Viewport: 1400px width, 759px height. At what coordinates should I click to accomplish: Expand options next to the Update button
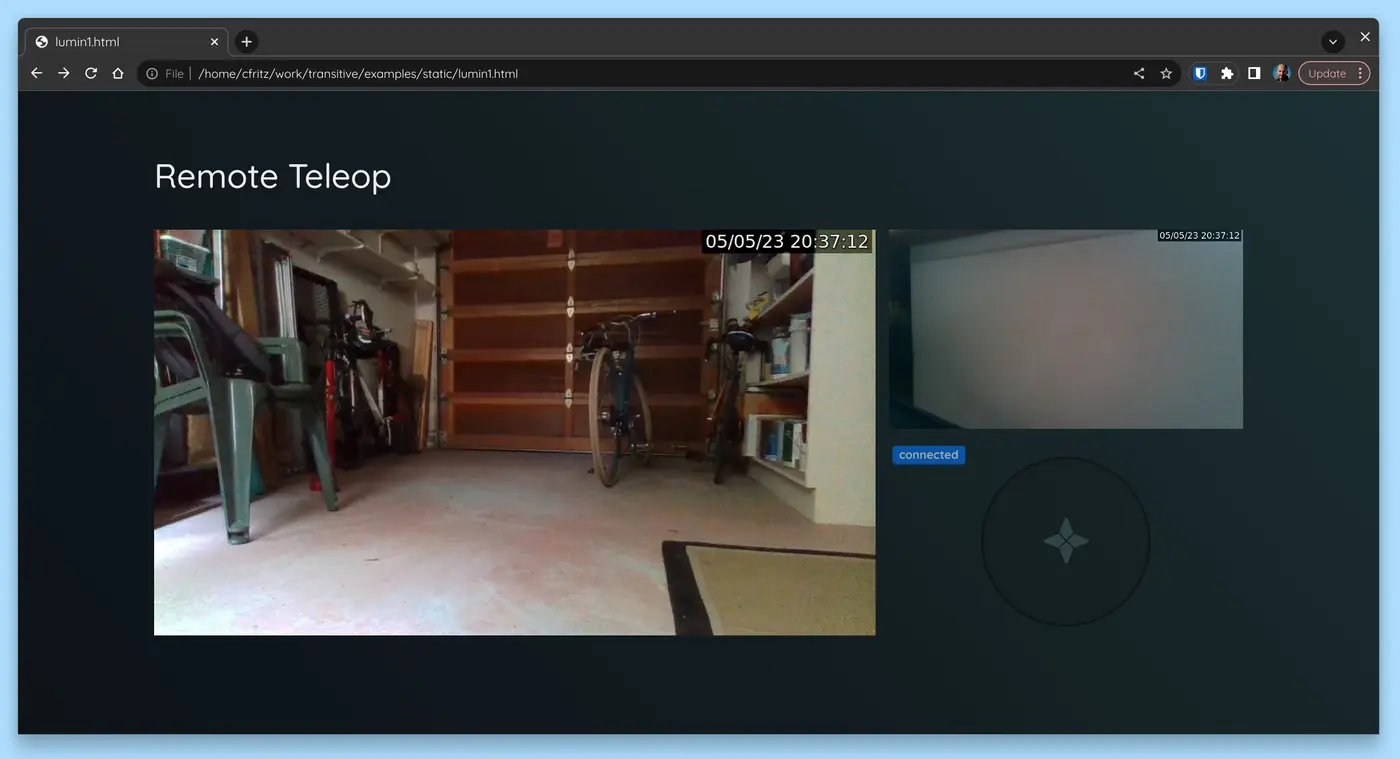1360,72
